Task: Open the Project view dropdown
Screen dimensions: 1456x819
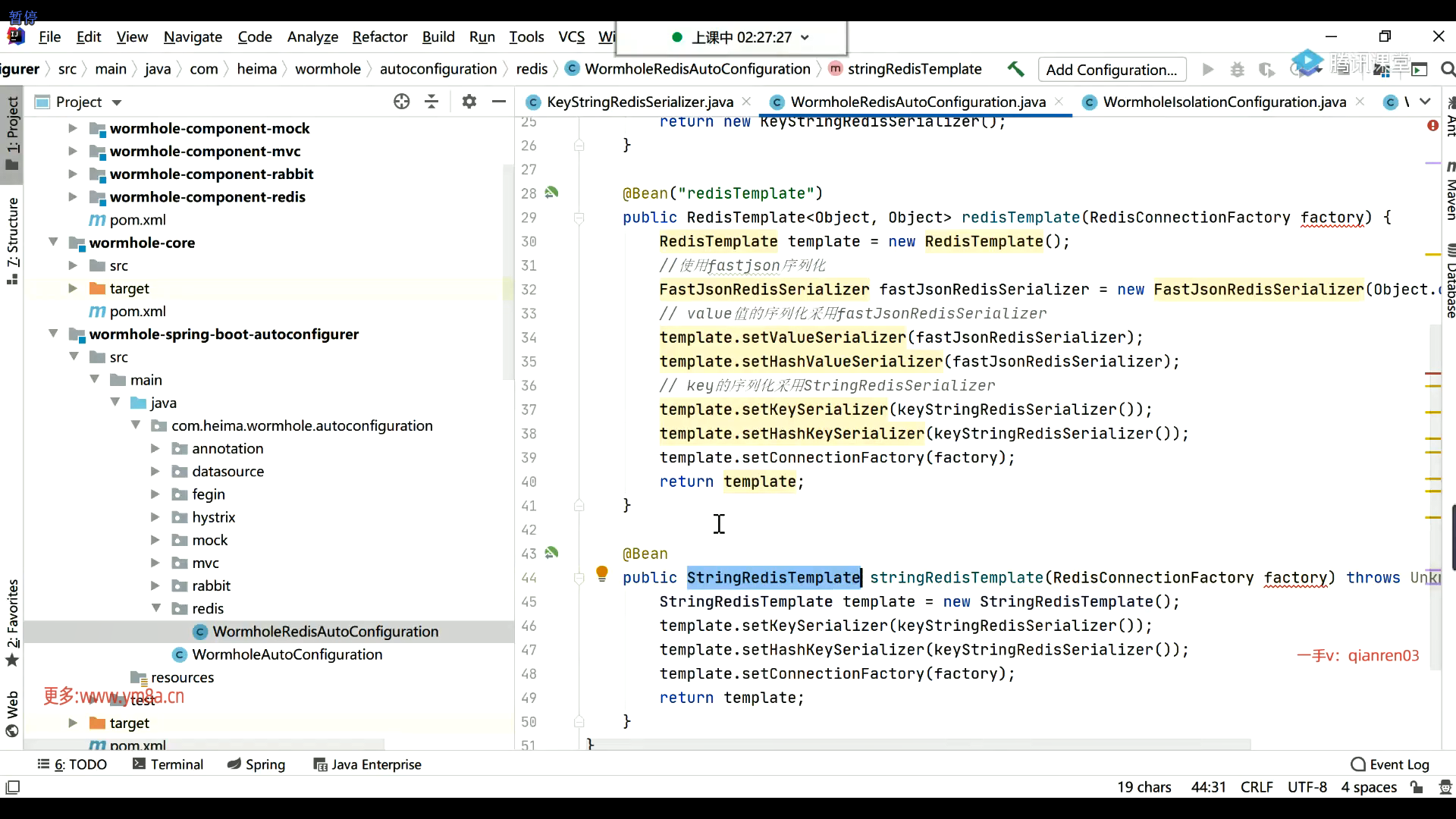Action: (116, 102)
